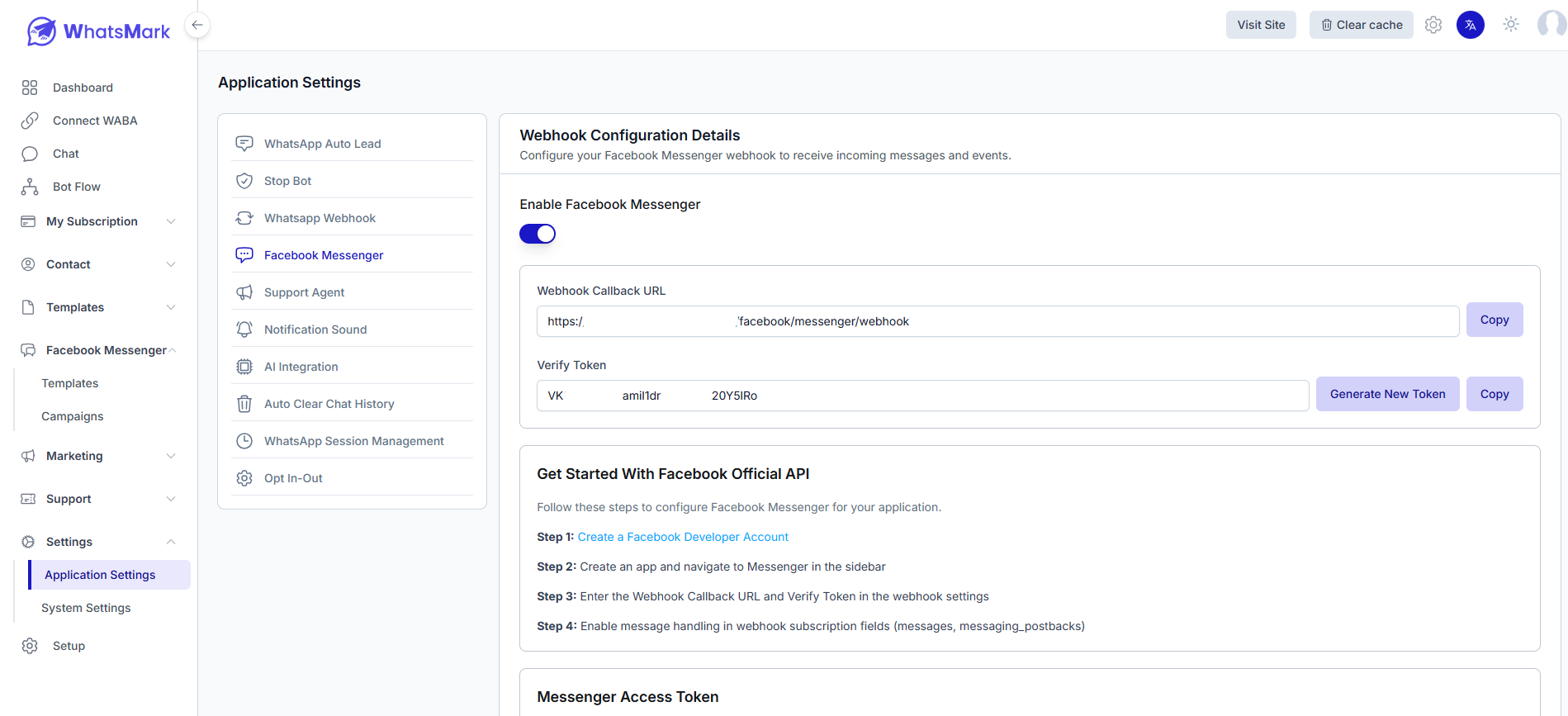Click the Verify Token input field
The height and width of the screenshot is (716, 1568).
[922, 396]
